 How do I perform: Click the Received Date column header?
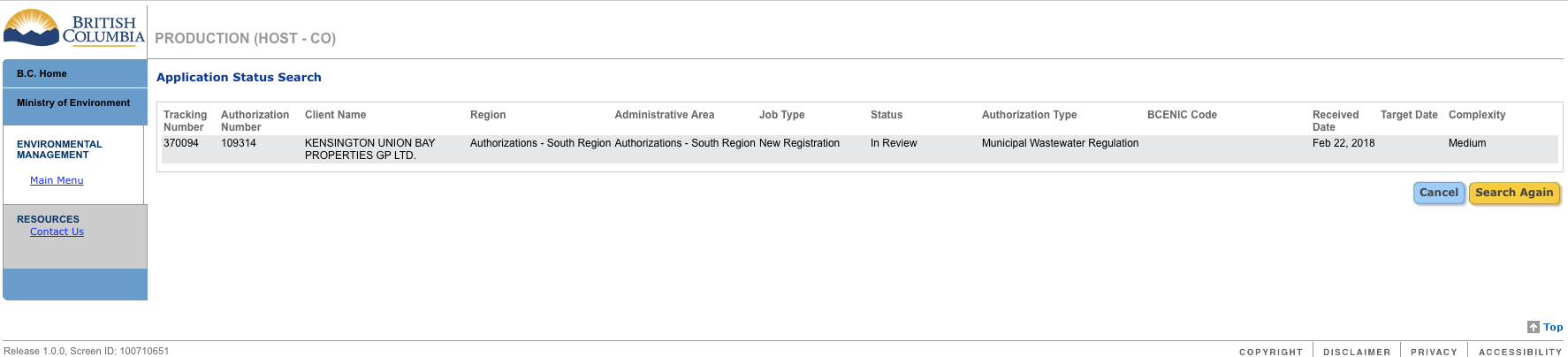(x=1335, y=121)
